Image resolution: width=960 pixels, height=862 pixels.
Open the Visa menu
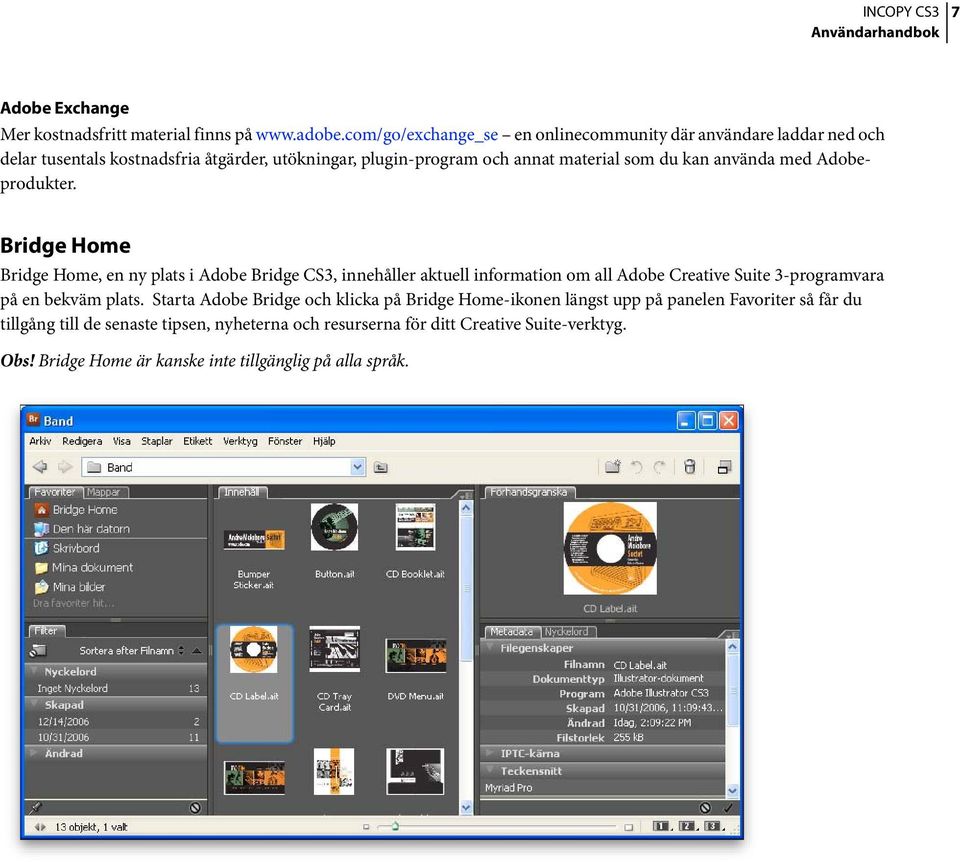pyautogui.click(x=121, y=441)
